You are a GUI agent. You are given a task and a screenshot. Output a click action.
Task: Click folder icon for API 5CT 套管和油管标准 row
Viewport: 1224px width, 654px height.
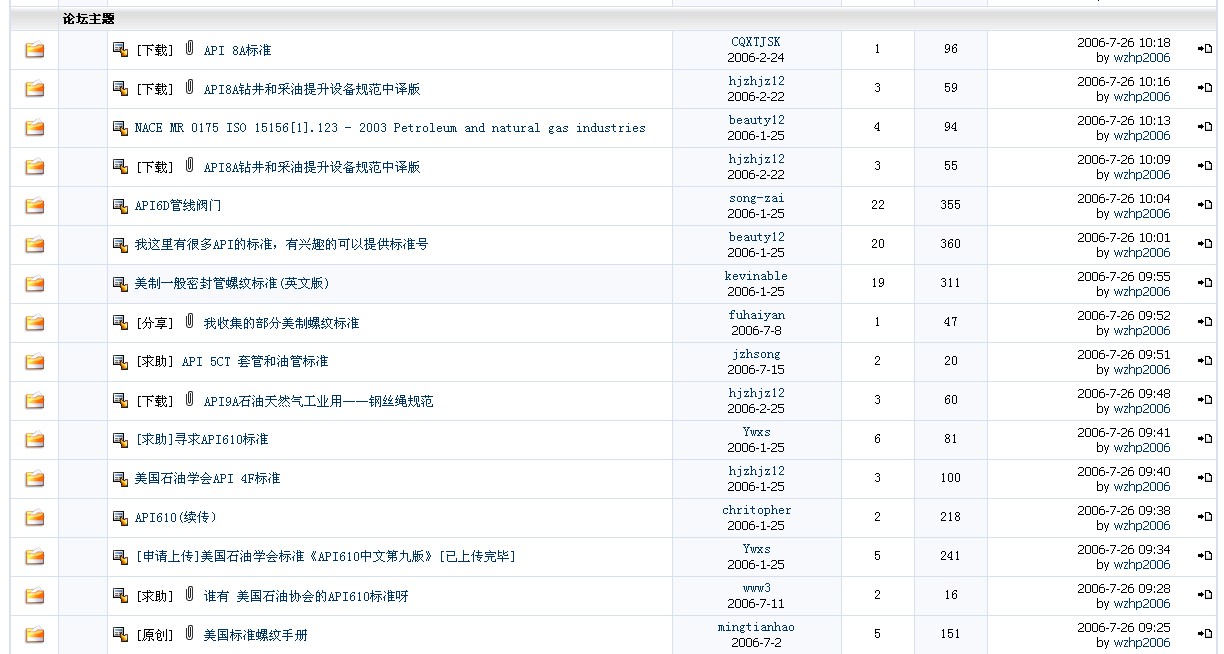click(x=35, y=362)
